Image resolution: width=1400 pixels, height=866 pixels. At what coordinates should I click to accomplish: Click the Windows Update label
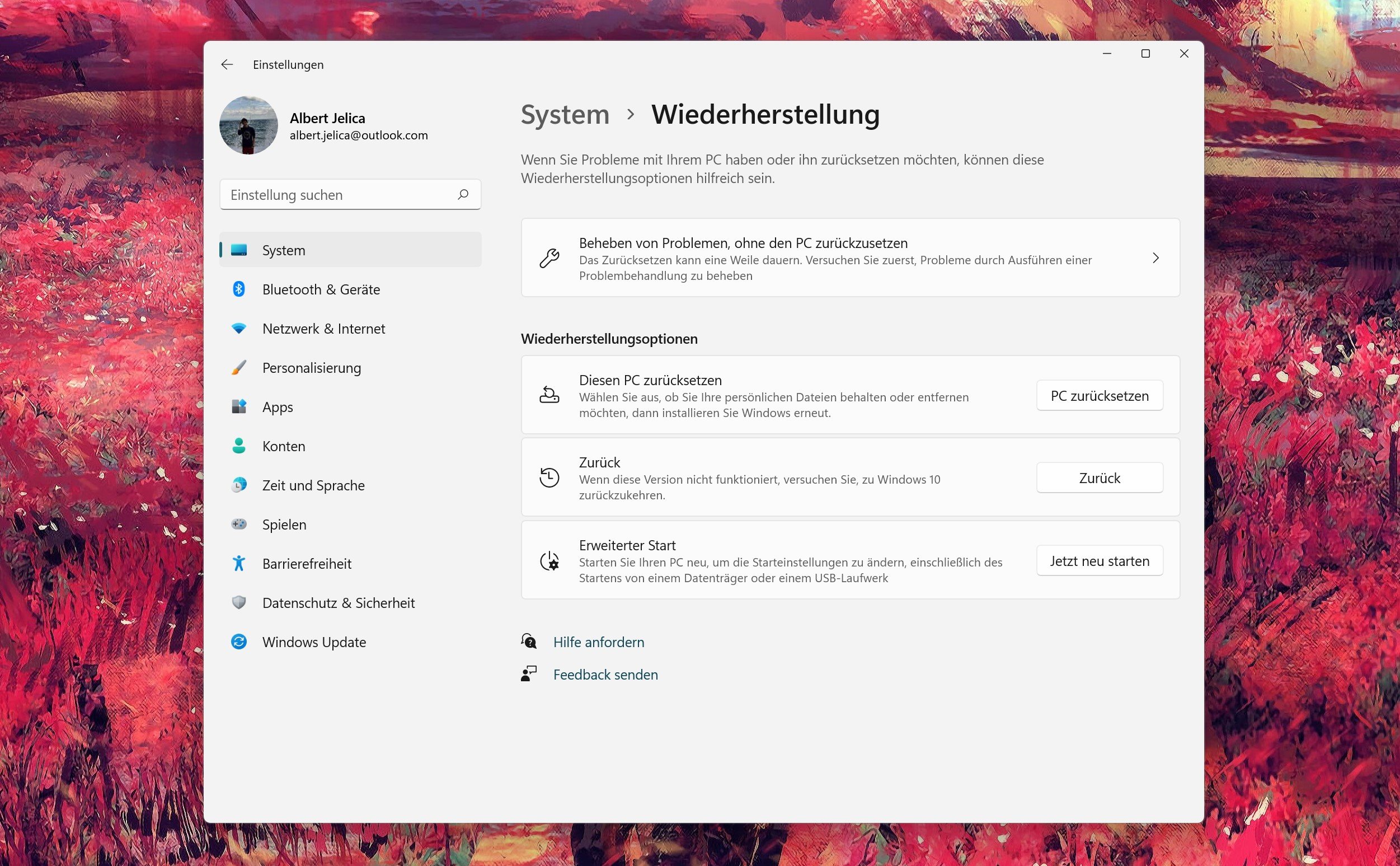pos(314,642)
